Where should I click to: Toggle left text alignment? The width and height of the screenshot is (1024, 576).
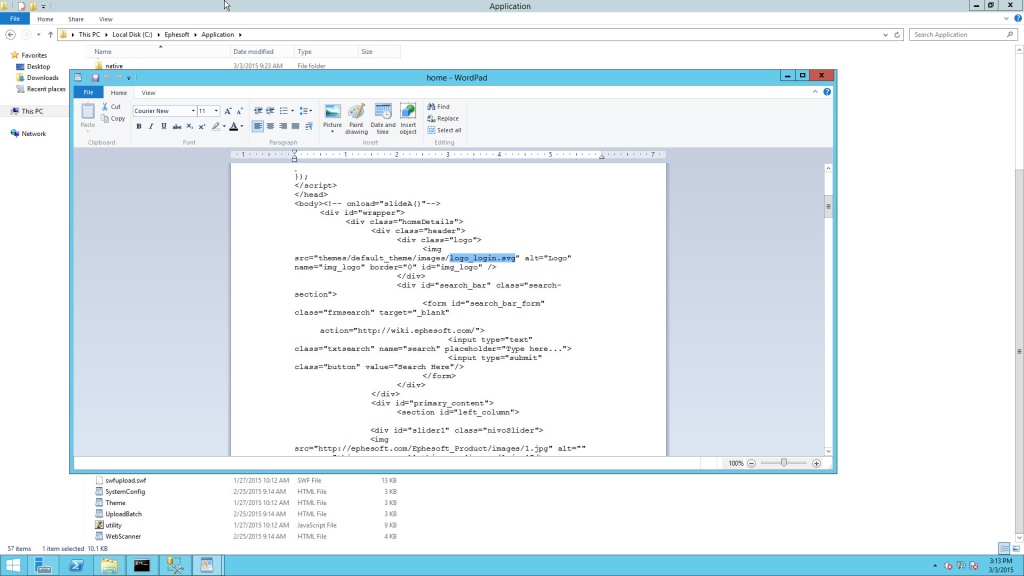click(258, 127)
